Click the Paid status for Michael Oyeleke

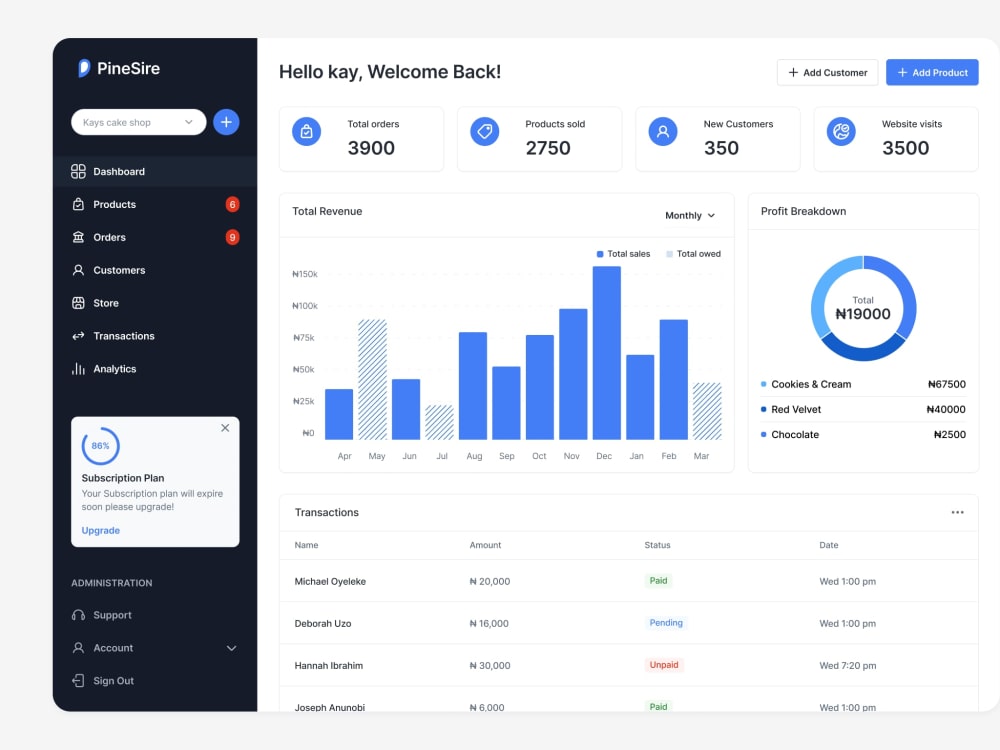[658, 580]
